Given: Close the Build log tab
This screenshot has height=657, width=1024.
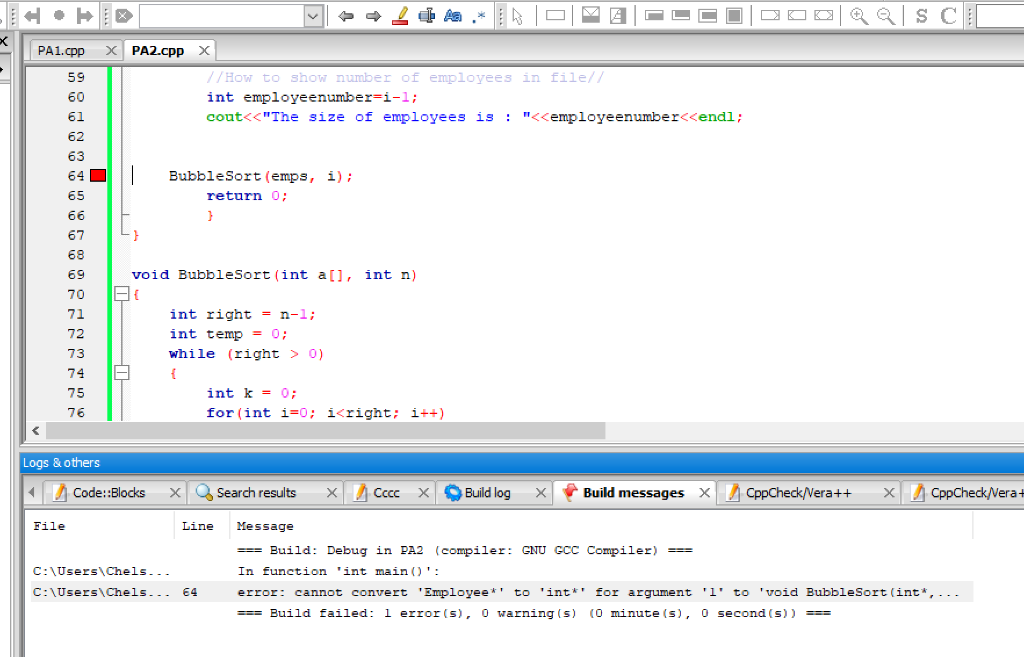Looking at the screenshot, I should point(541,493).
